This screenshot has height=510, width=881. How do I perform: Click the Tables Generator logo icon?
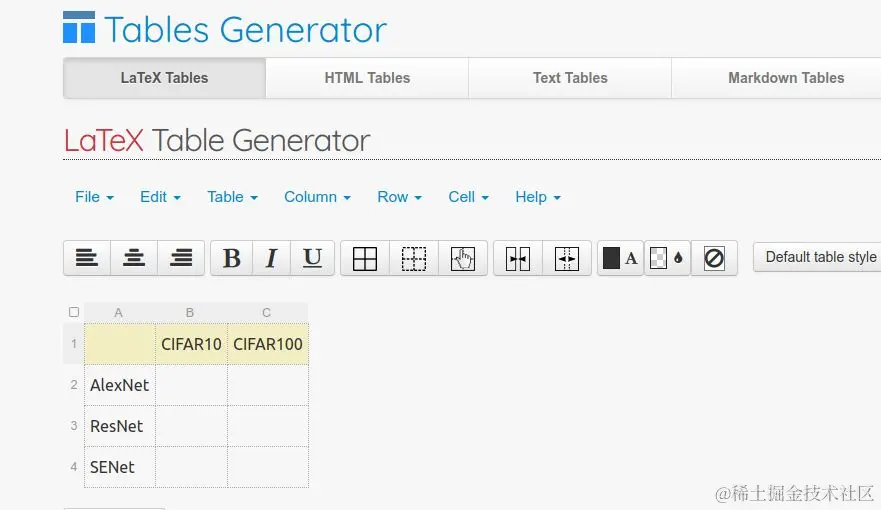point(79,27)
